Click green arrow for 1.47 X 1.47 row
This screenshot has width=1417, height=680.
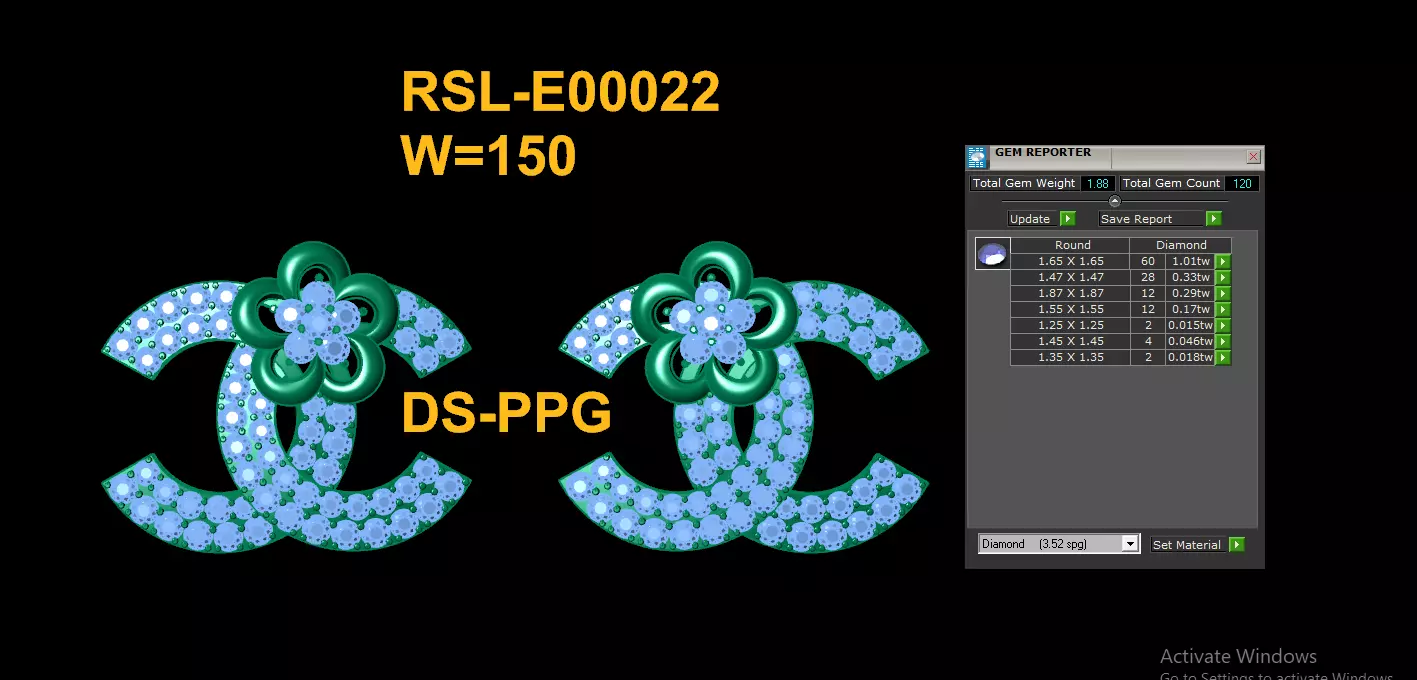coord(1222,278)
